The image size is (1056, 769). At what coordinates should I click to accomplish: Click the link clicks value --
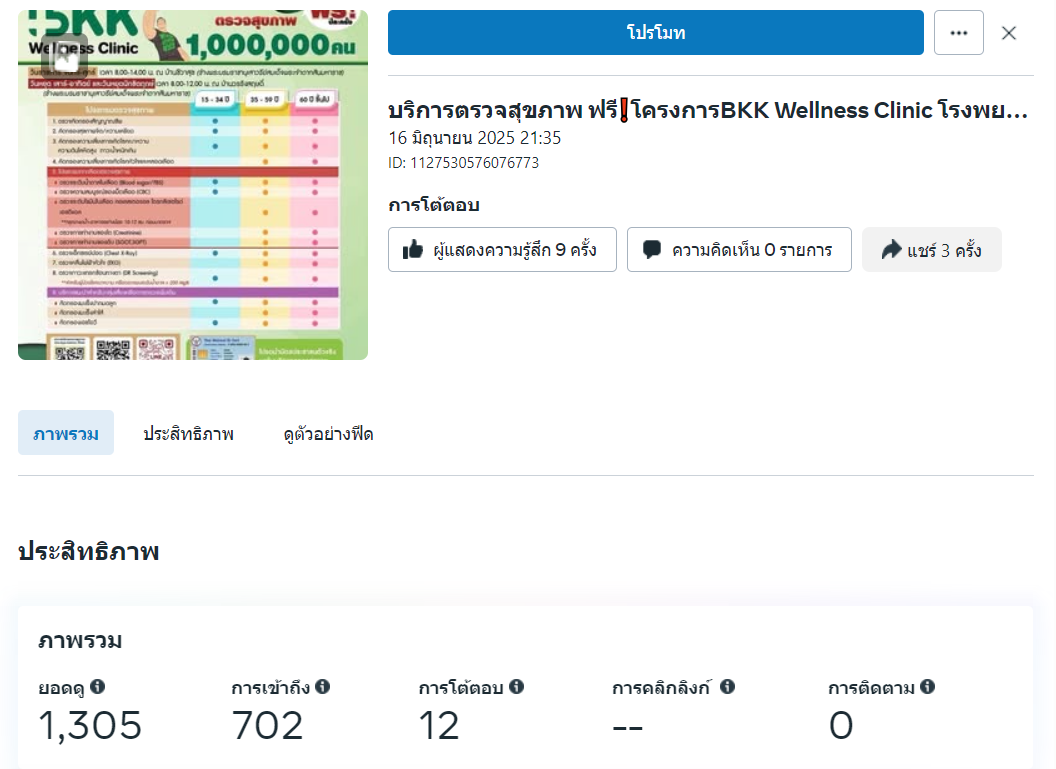pos(627,727)
